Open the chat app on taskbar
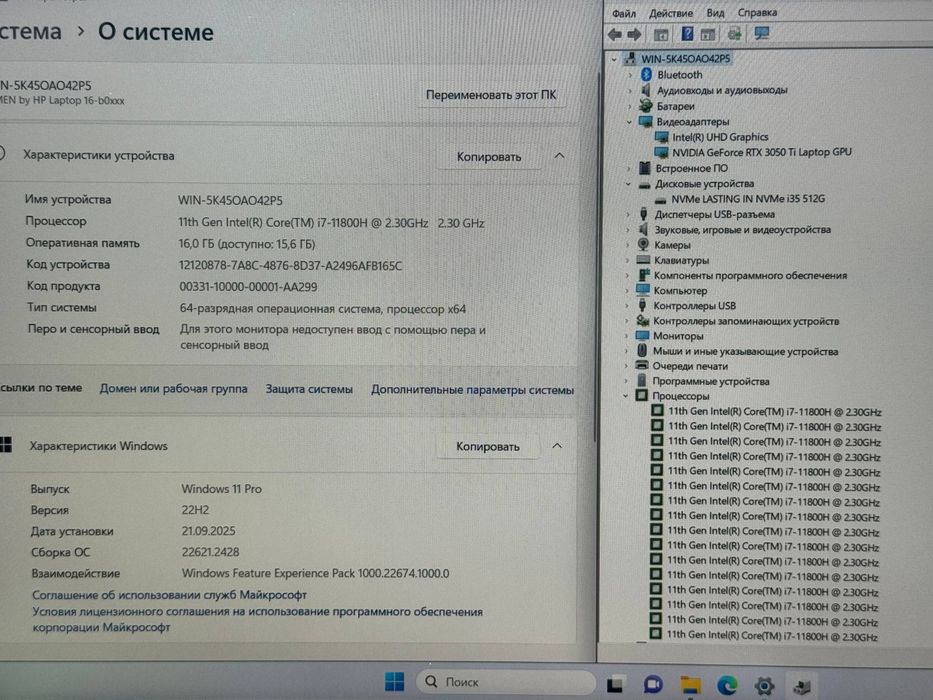Image resolution: width=933 pixels, height=700 pixels. (653, 685)
